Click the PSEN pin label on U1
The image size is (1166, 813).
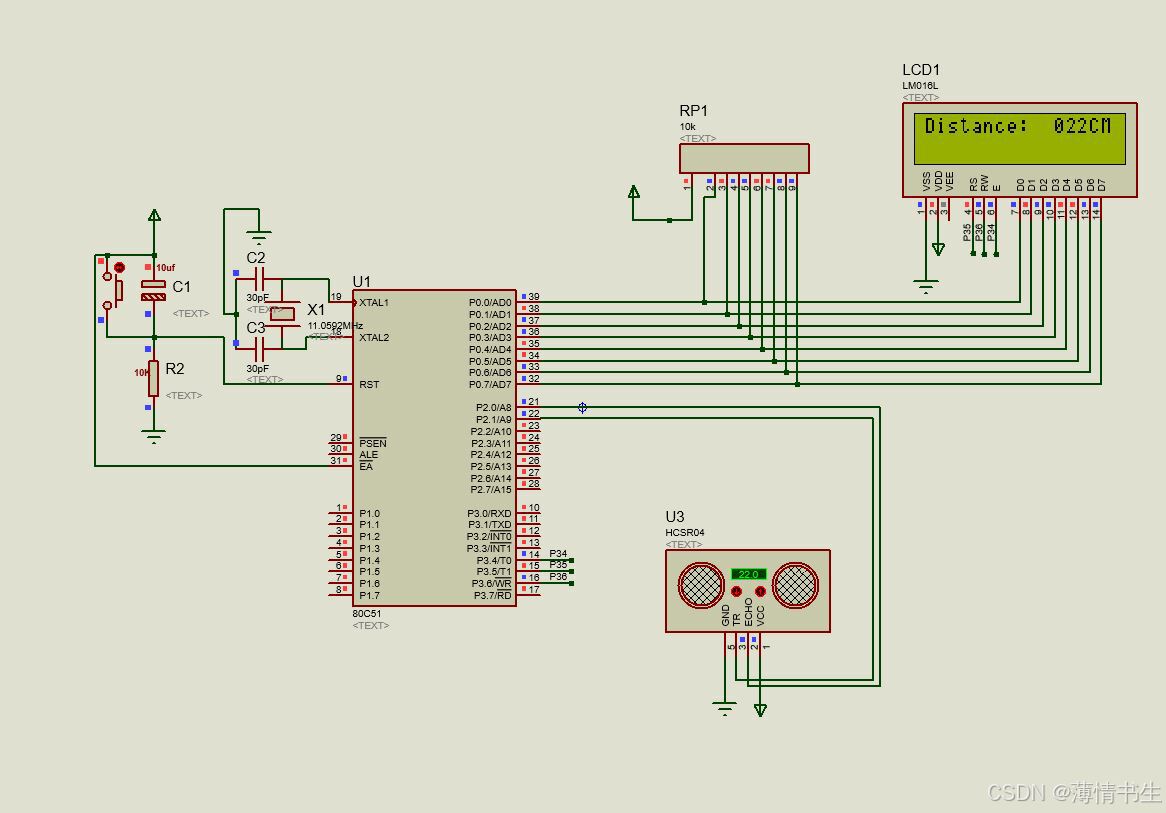(x=373, y=443)
